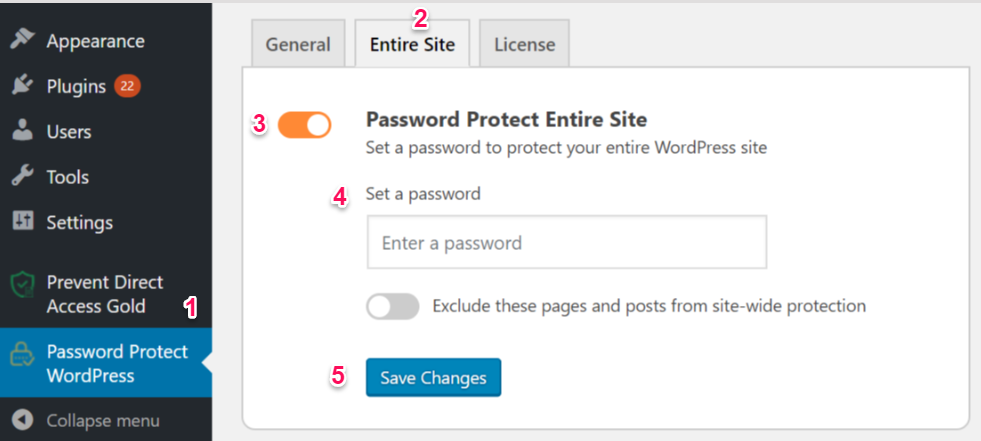Click the Users person icon
This screenshot has height=441, width=981.
click(23, 131)
